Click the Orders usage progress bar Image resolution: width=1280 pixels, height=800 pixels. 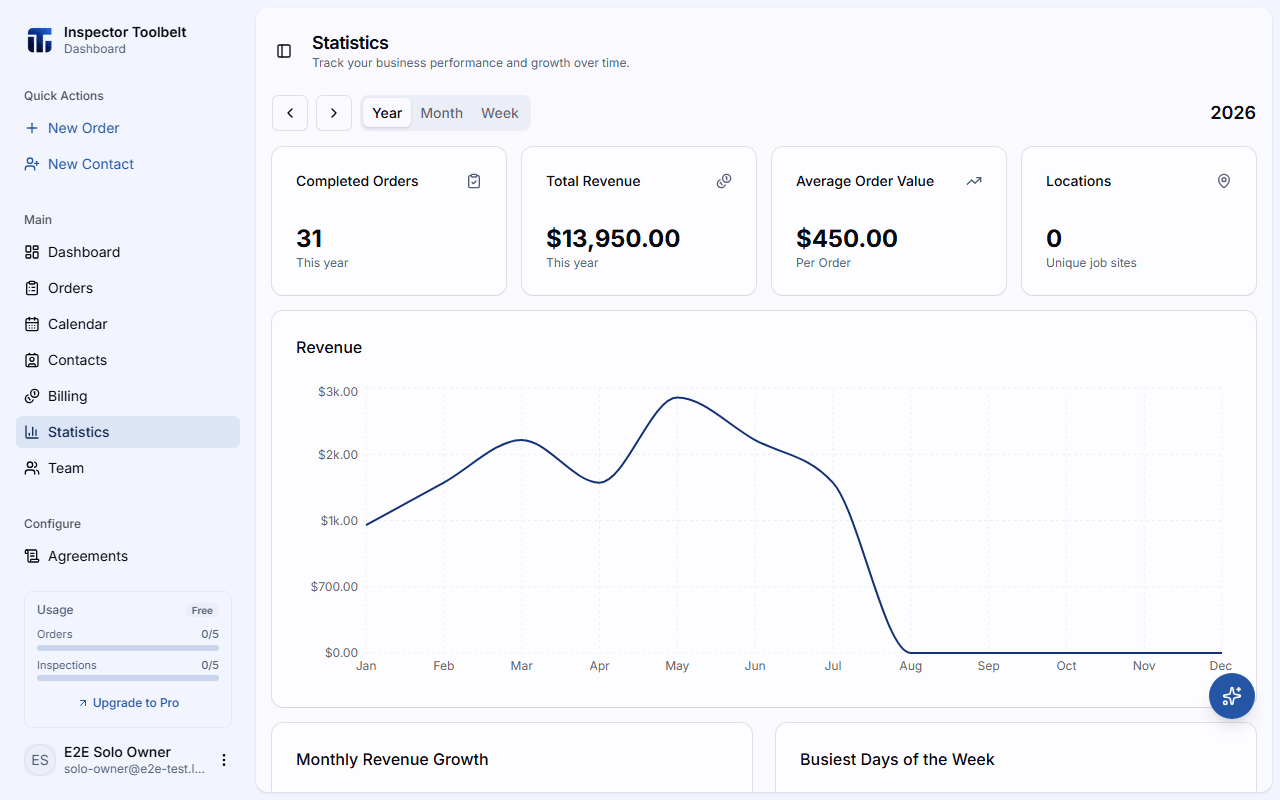[128, 648]
